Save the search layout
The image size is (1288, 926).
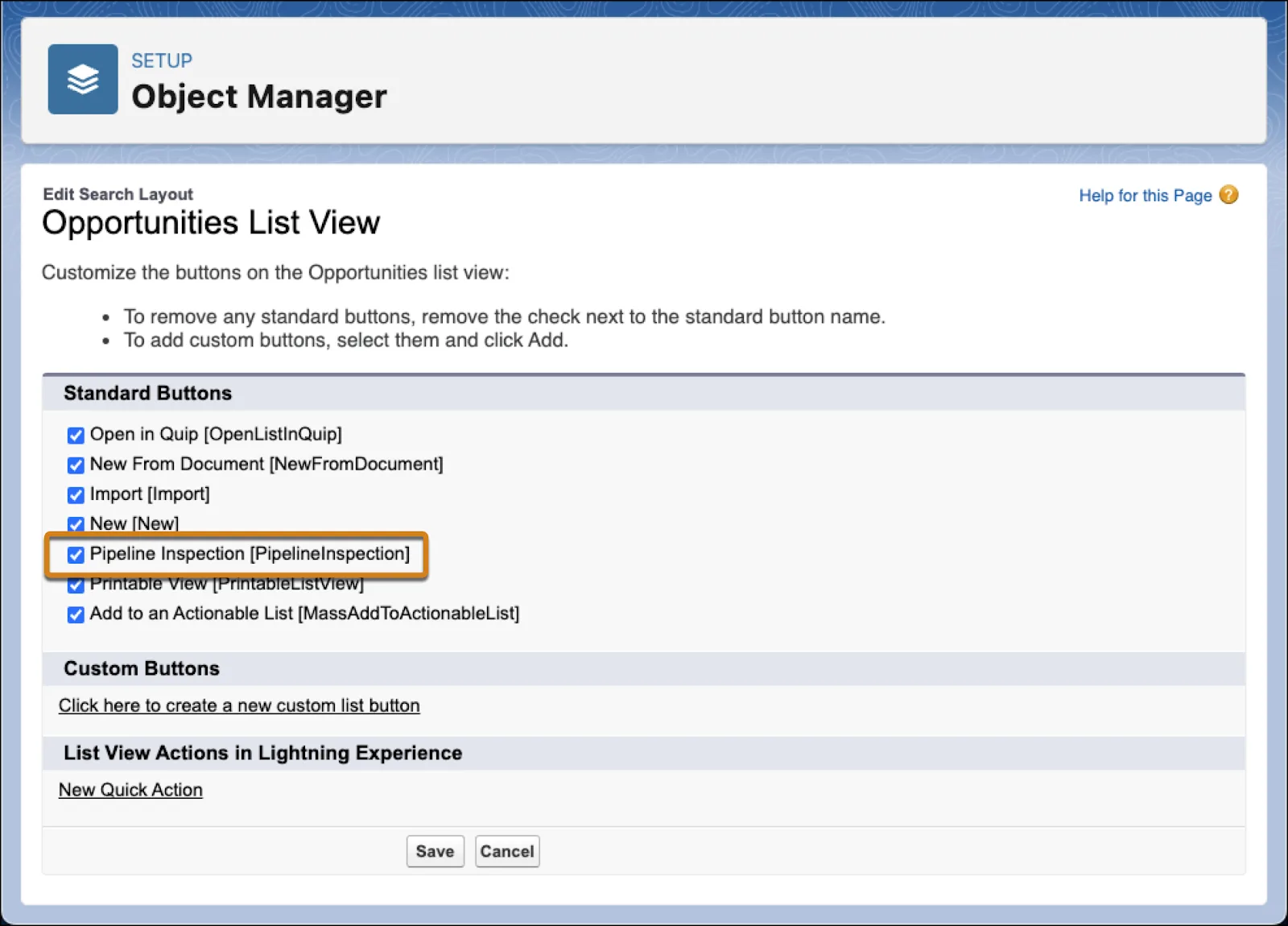click(435, 851)
